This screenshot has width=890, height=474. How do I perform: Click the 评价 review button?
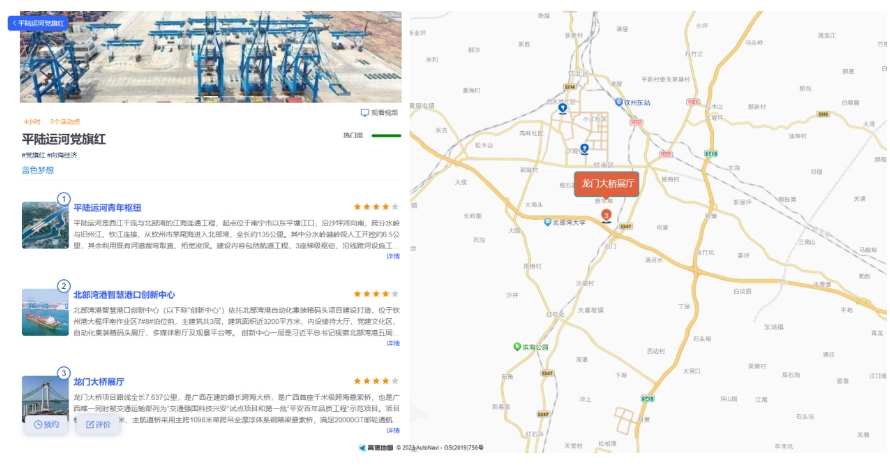point(98,425)
